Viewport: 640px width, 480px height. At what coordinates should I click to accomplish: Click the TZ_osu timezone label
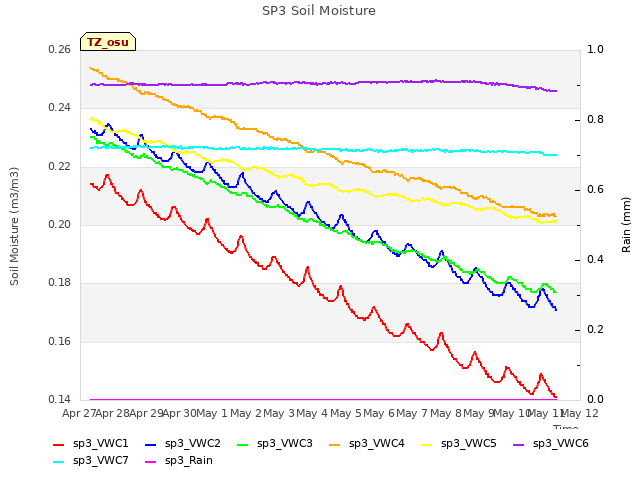108,42
